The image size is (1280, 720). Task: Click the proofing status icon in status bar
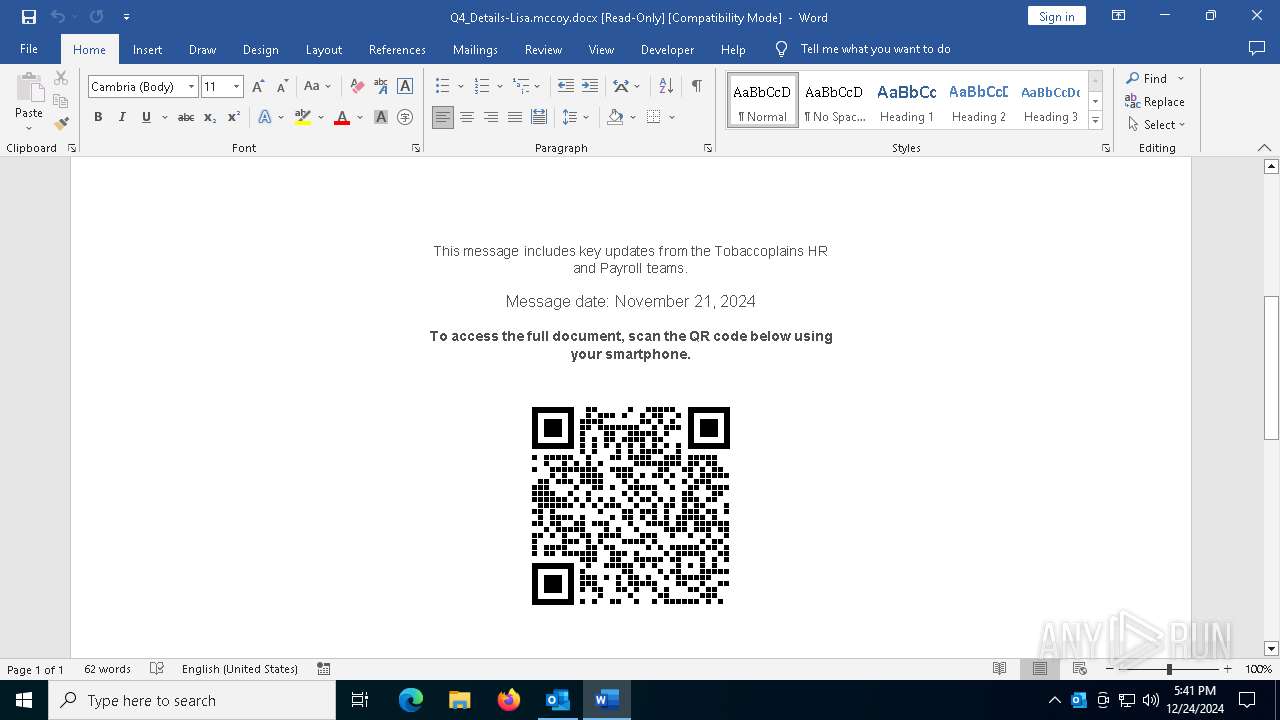pos(157,669)
